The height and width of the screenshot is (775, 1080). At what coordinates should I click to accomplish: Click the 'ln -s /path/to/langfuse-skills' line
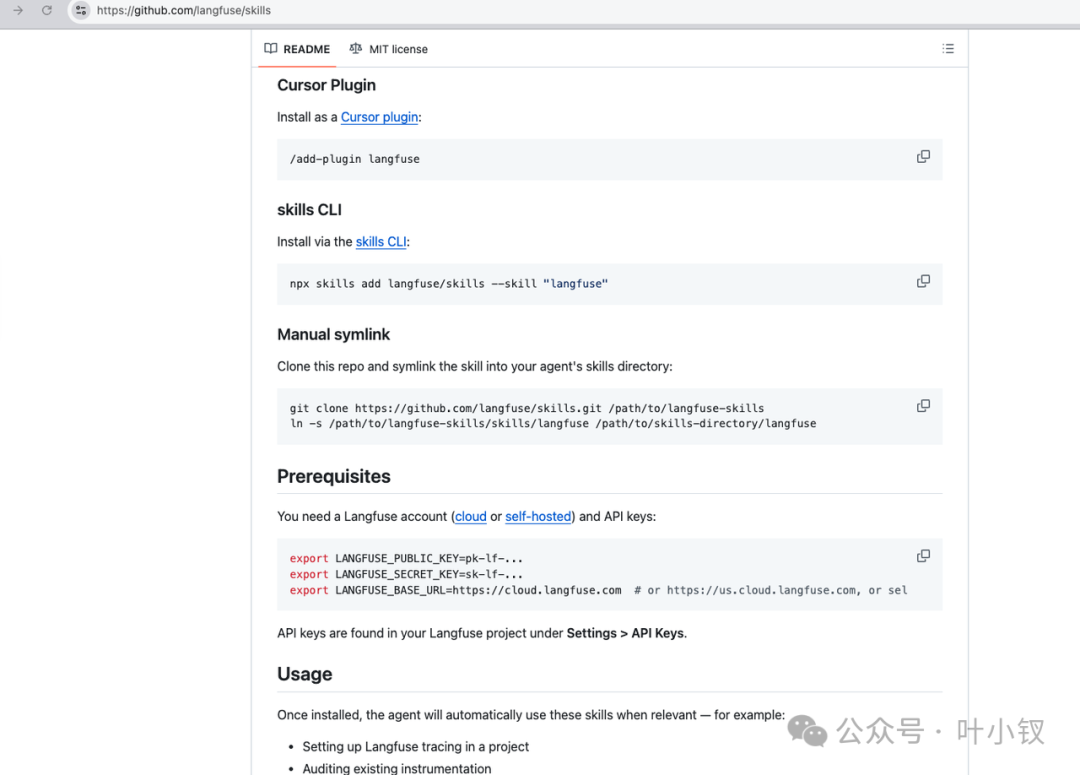[553, 424]
